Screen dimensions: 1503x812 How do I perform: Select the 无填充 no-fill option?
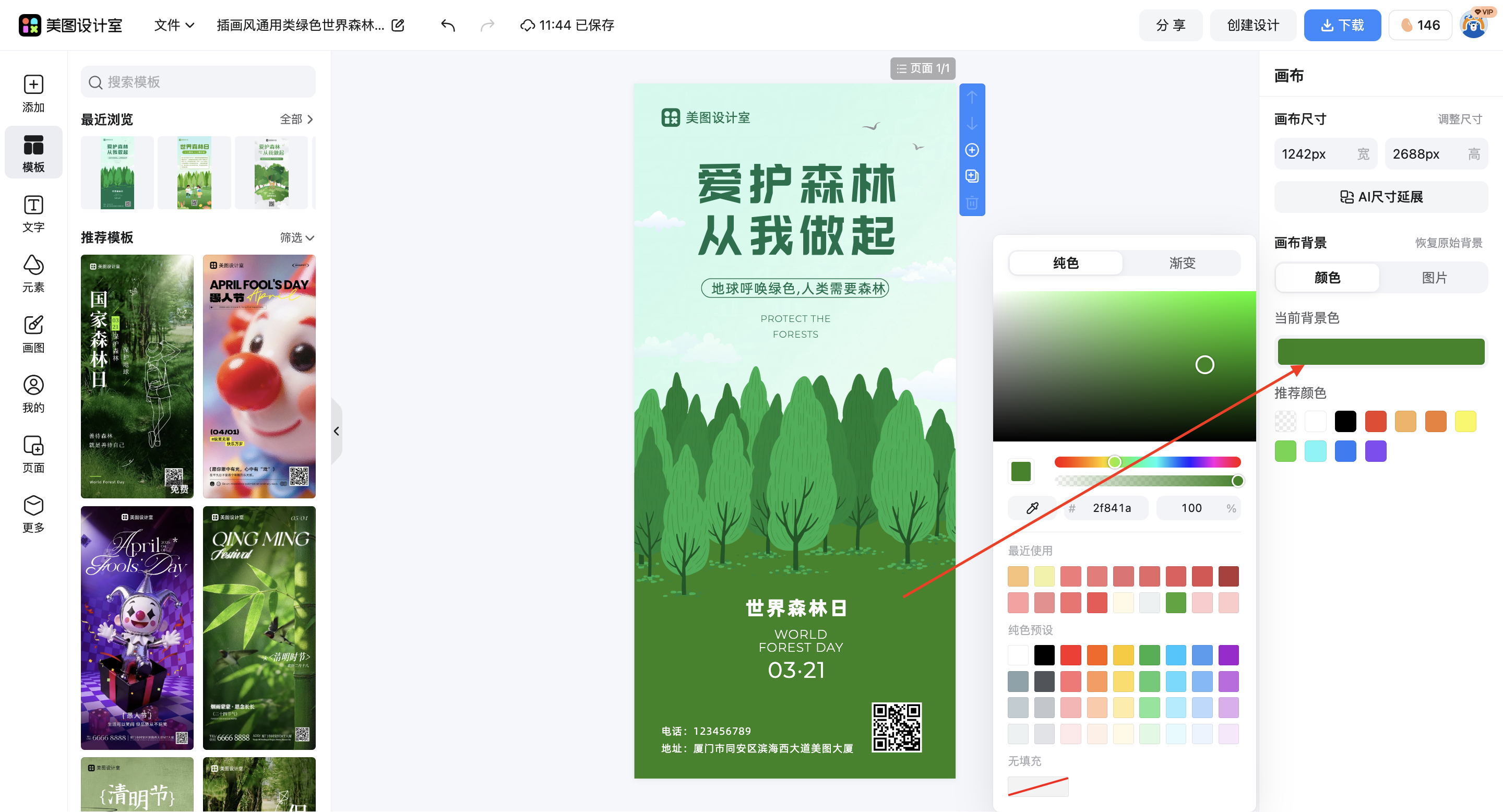[x=1038, y=787]
